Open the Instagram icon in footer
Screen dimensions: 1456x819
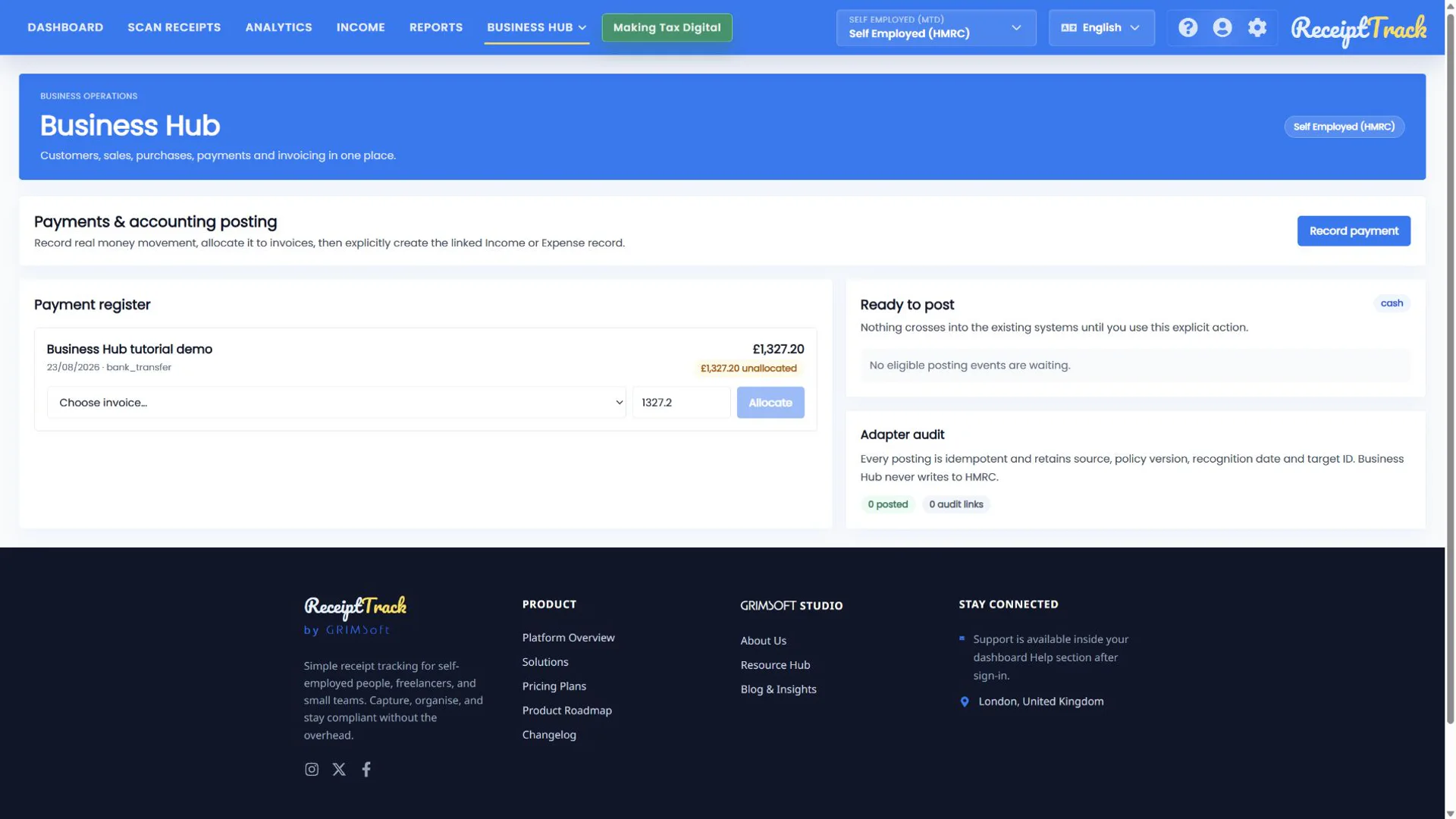point(312,770)
